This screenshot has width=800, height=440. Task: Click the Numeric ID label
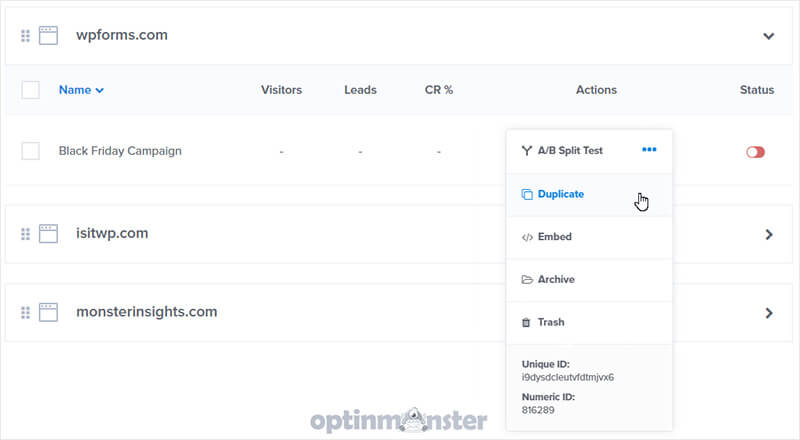coord(548,397)
